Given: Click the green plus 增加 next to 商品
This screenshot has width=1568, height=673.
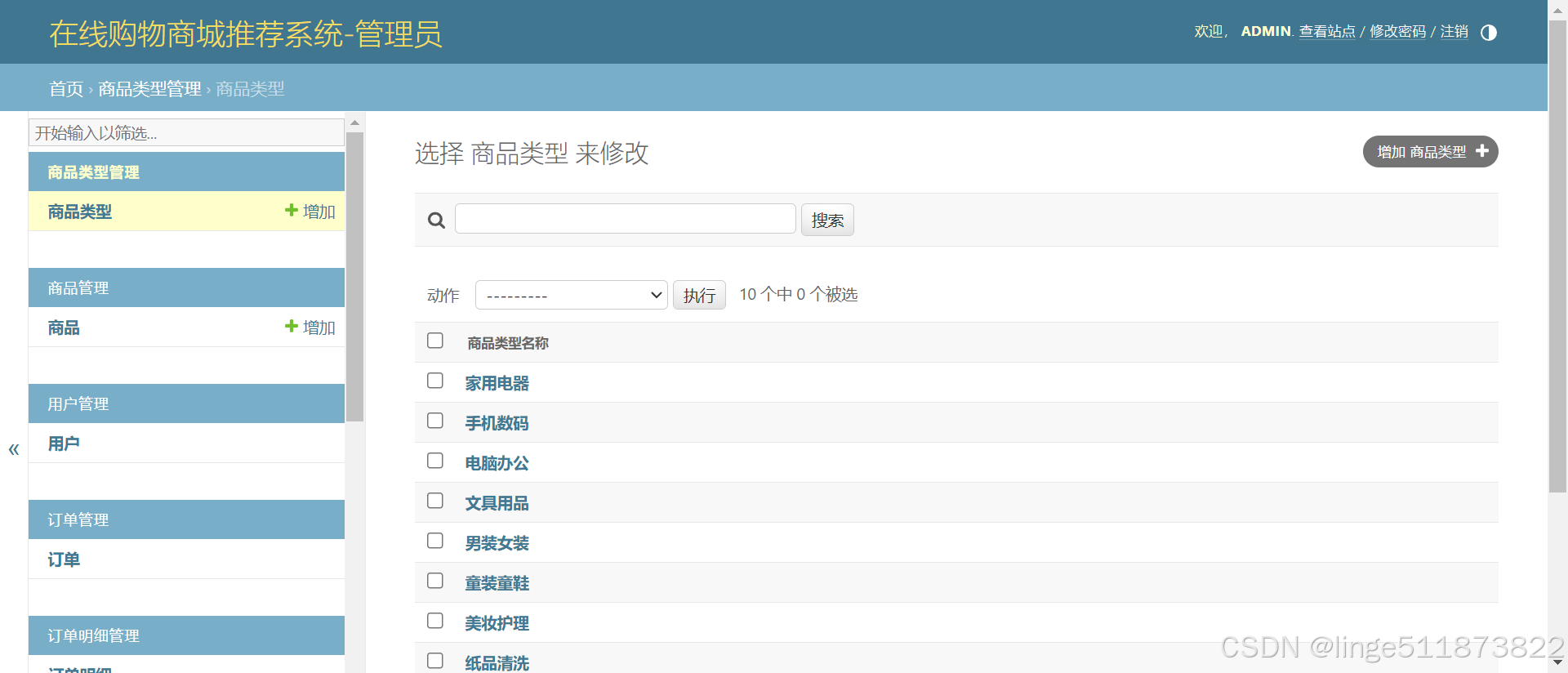Looking at the screenshot, I should [310, 328].
